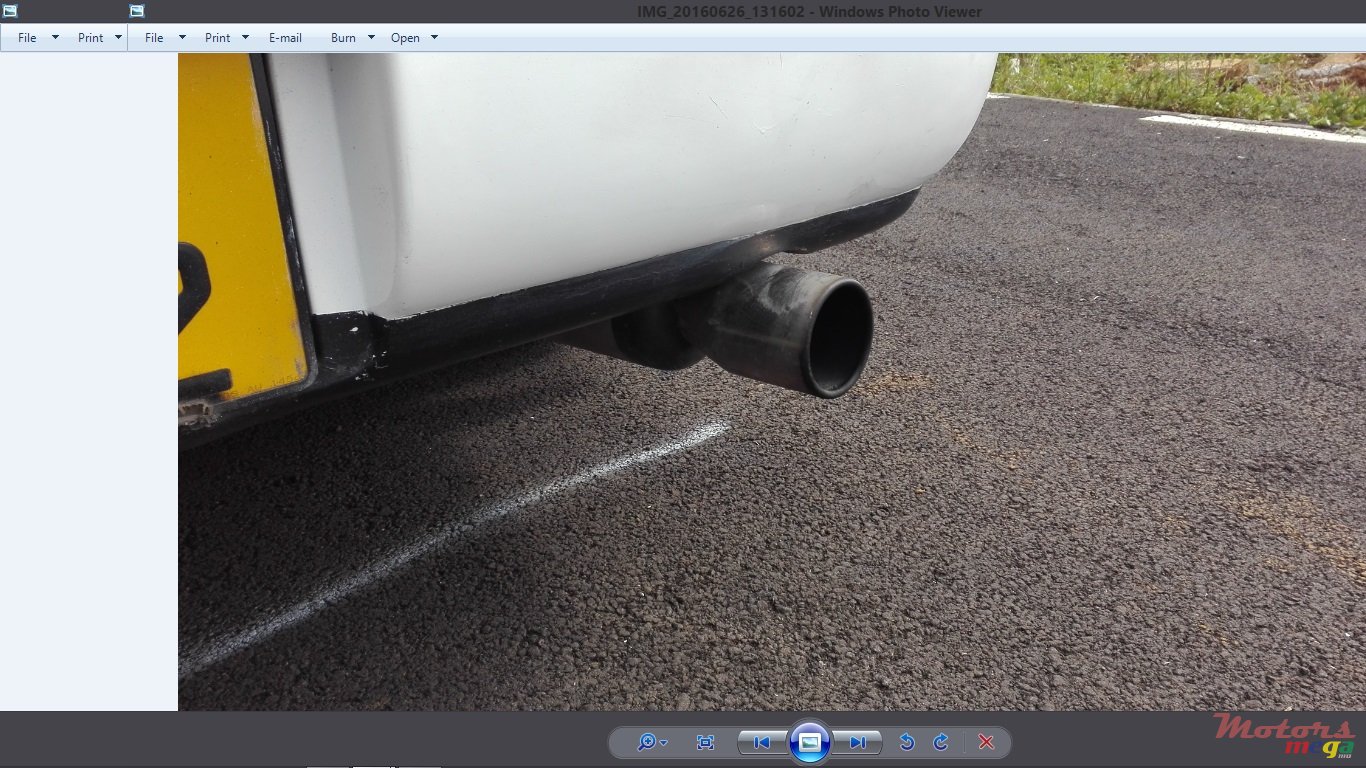
Task: Open the leftmost Print menu
Action: pyautogui.click(x=91, y=38)
